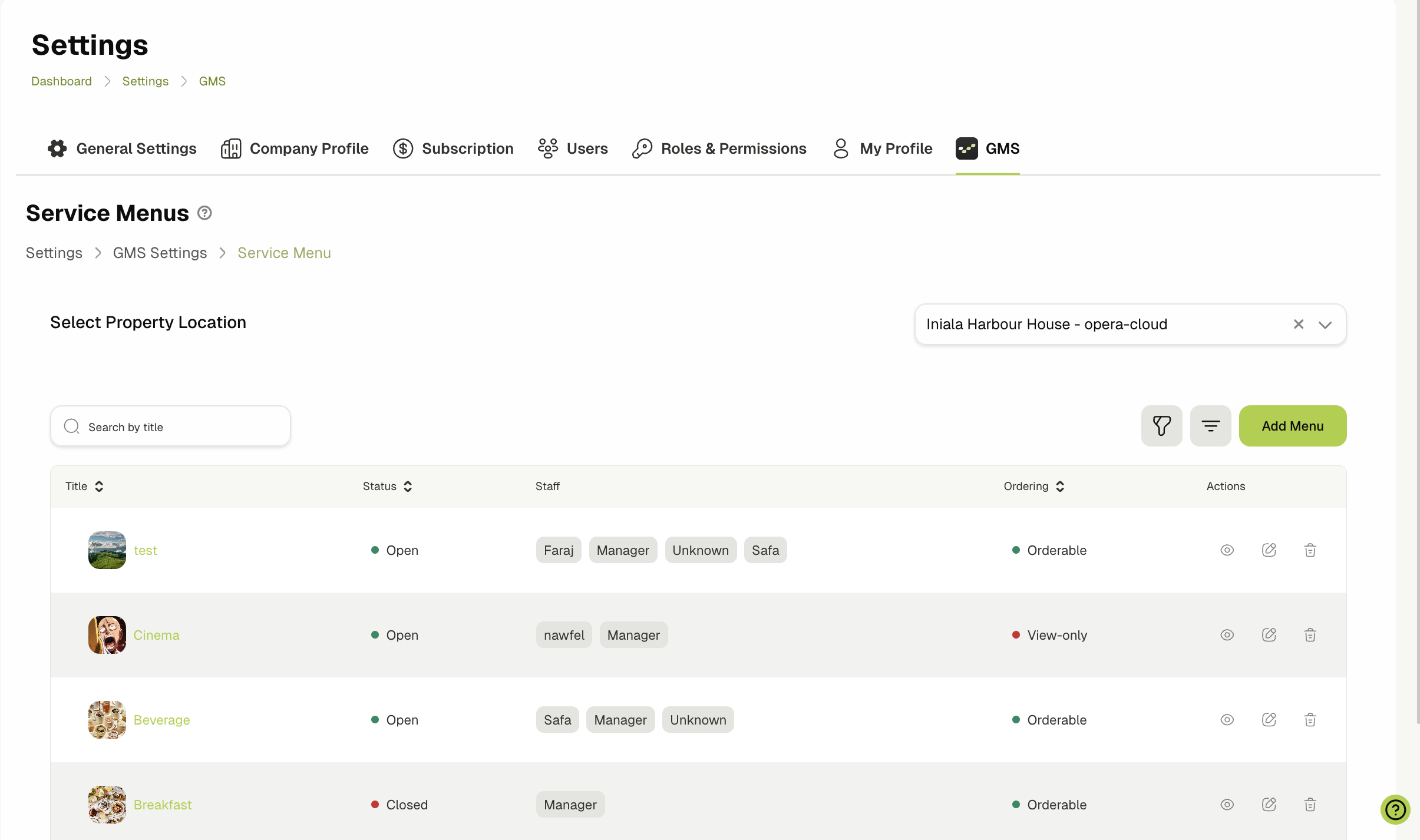Show the Breakfast menu with the eye icon

click(1227, 804)
